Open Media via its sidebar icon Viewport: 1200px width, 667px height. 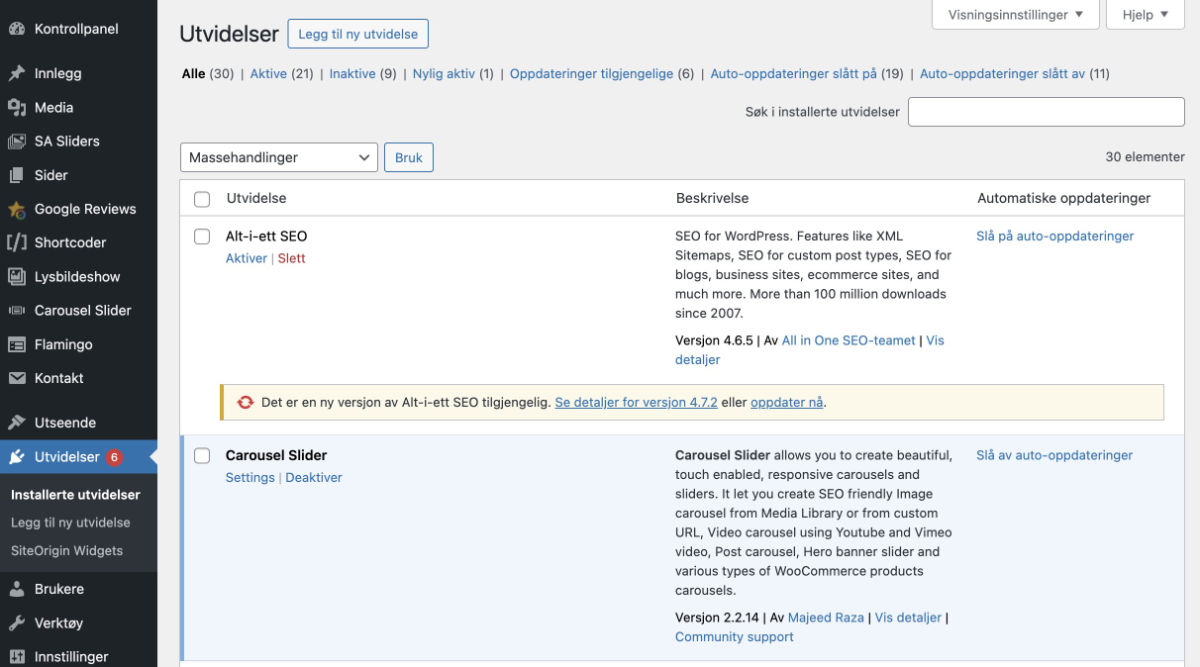coord(17,107)
